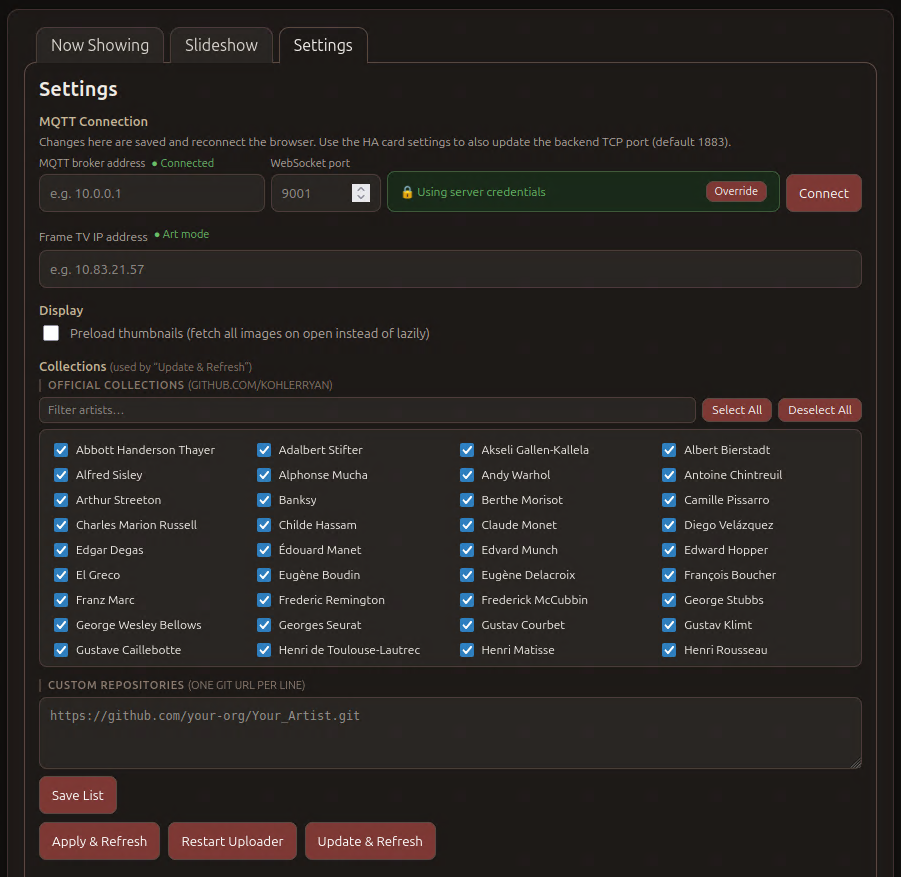Enable the Preload thumbnails checkbox
Viewport: 901px width, 877px height.
(x=51, y=333)
